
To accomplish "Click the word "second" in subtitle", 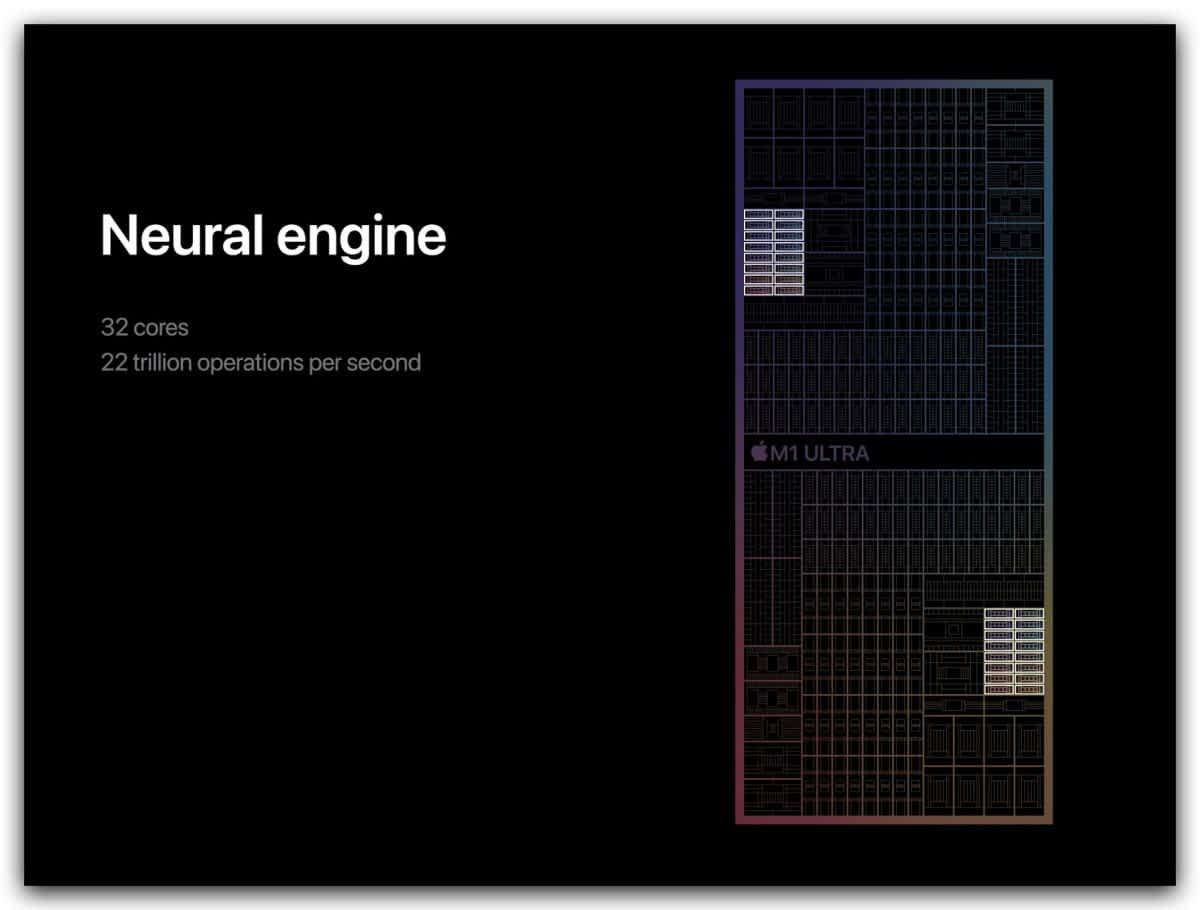I will (383, 362).
